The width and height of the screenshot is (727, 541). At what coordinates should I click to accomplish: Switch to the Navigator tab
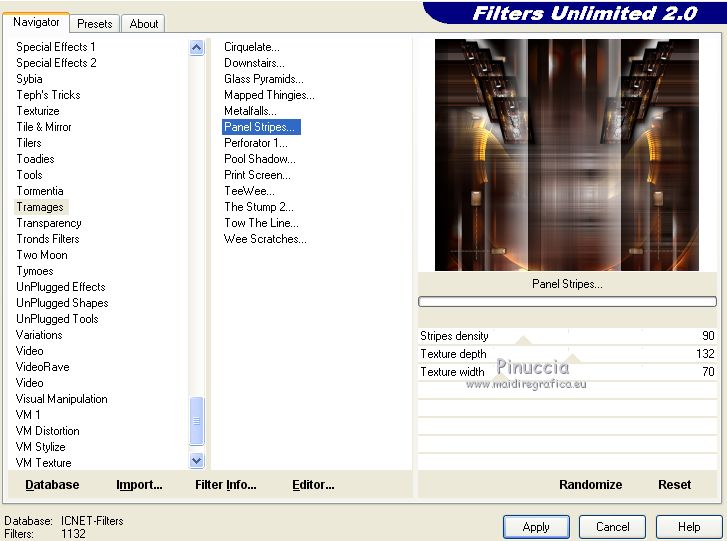tap(36, 22)
